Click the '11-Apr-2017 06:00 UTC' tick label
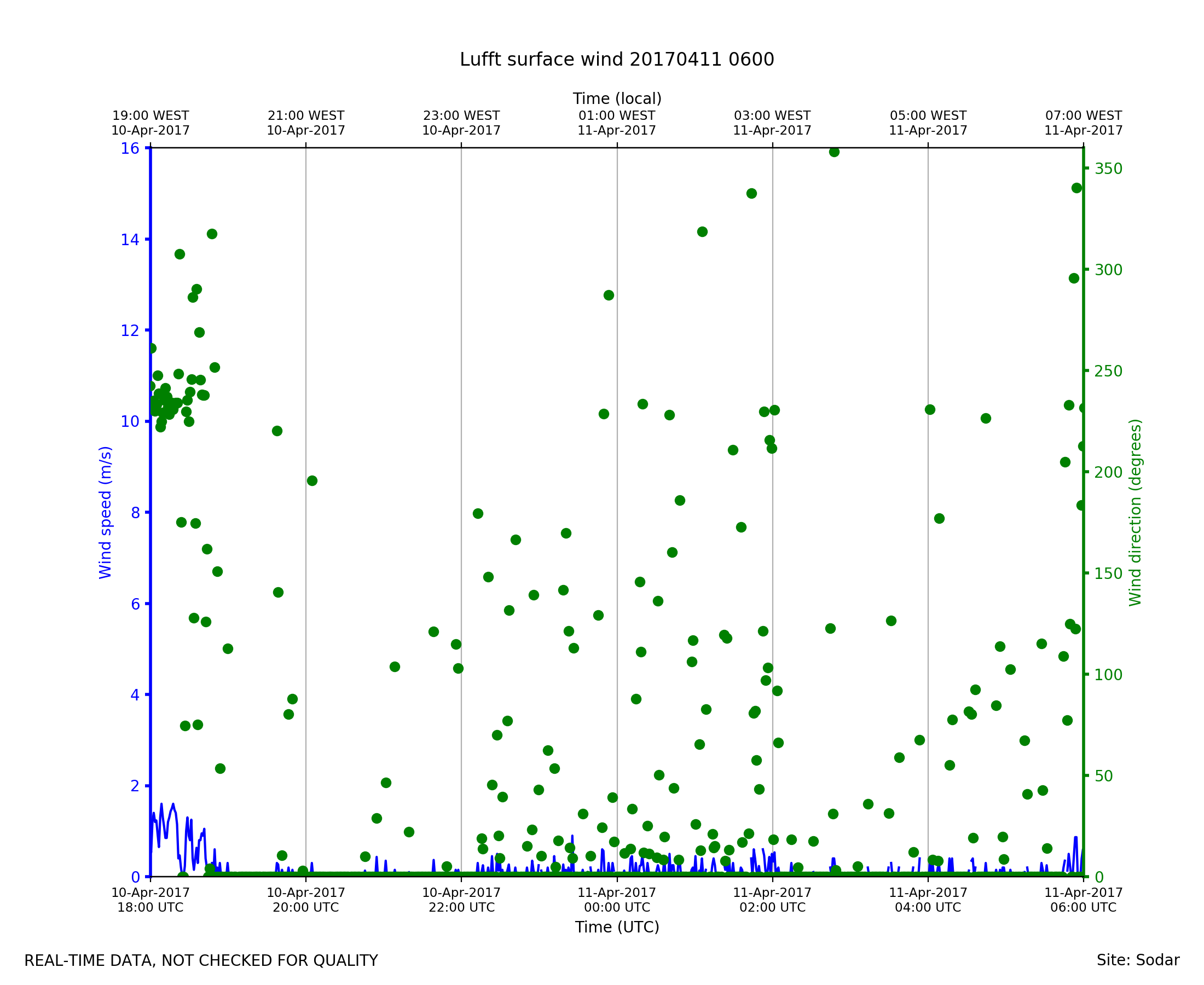This screenshot has width=1204, height=985. pyautogui.click(x=1083, y=900)
